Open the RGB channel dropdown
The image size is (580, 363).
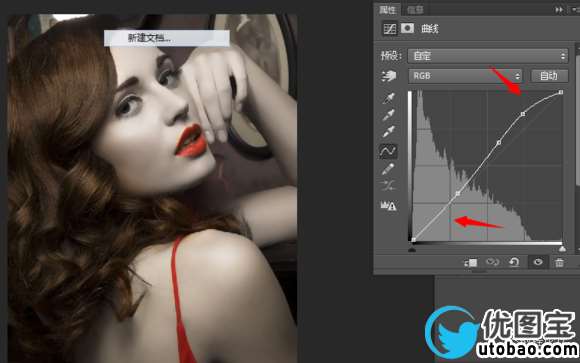(x=465, y=76)
